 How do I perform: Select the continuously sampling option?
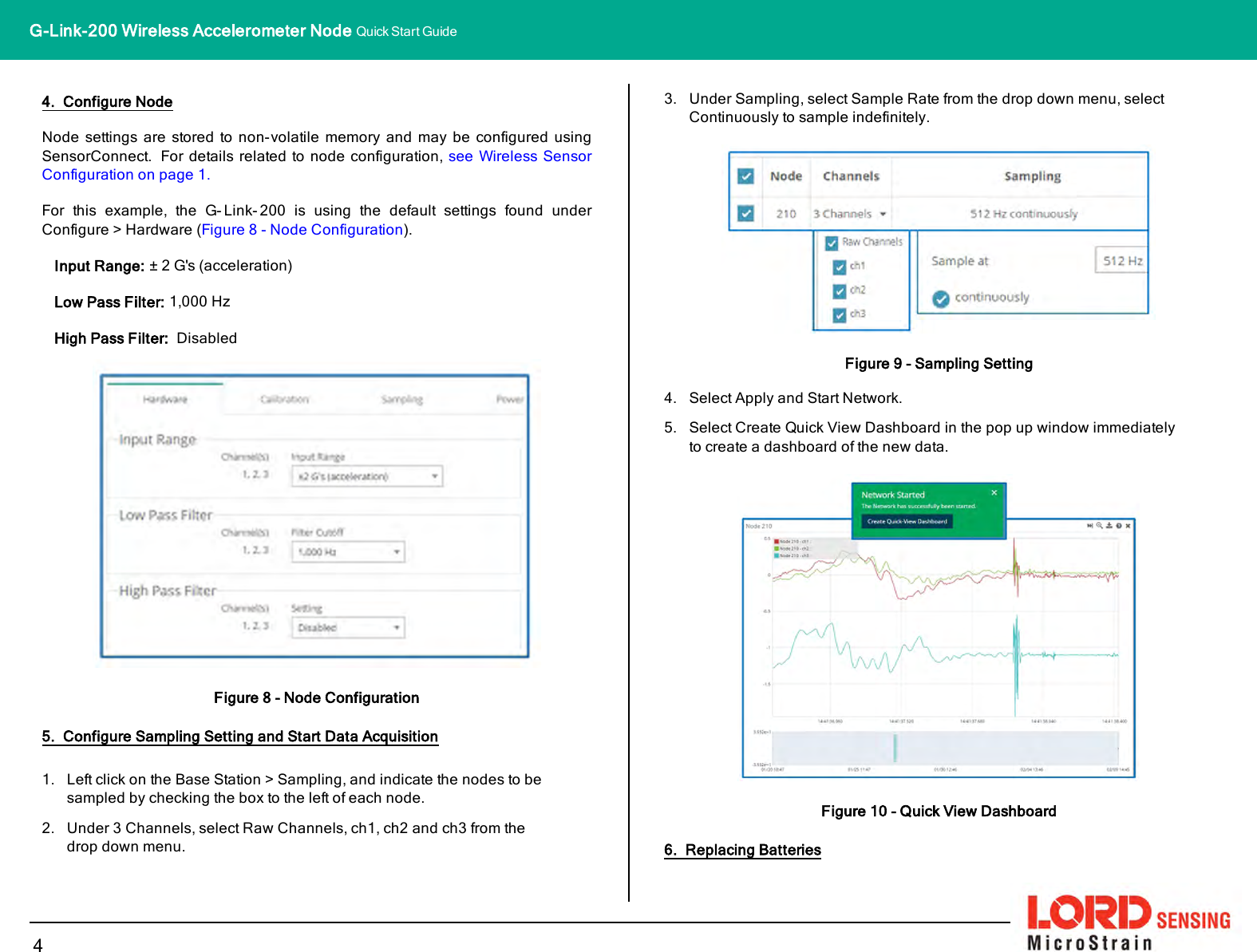tap(941, 298)
